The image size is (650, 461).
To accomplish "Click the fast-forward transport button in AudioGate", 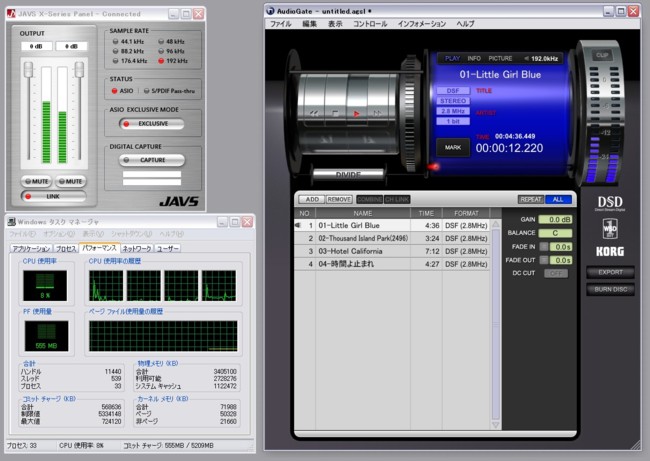I will coord(377,113).
